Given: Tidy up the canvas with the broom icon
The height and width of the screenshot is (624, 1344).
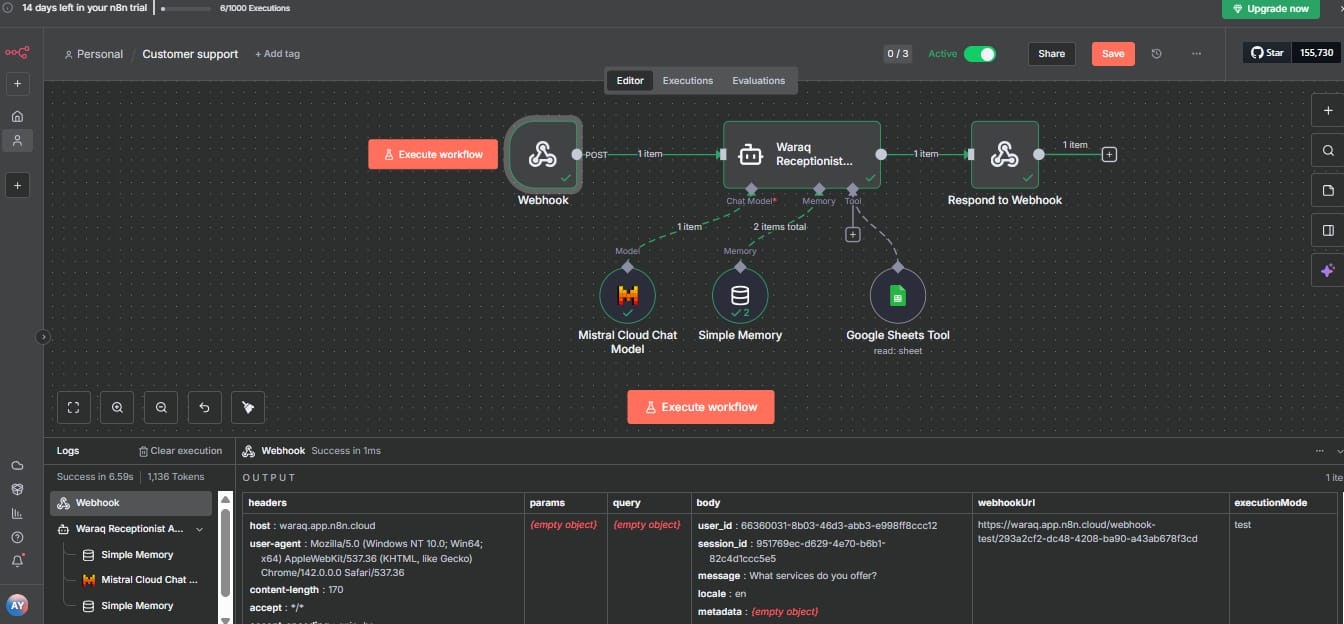Looking at the screenshot, I should pos(247,407).
